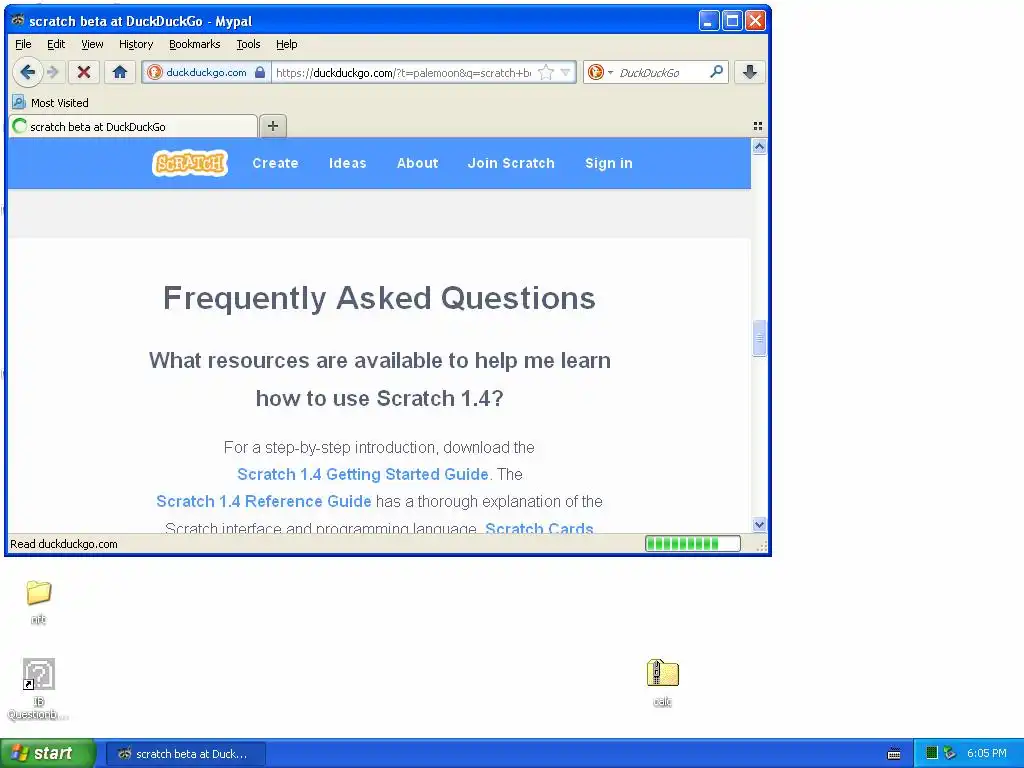
Task: Open the History menu
Action: tap(136, 44)
